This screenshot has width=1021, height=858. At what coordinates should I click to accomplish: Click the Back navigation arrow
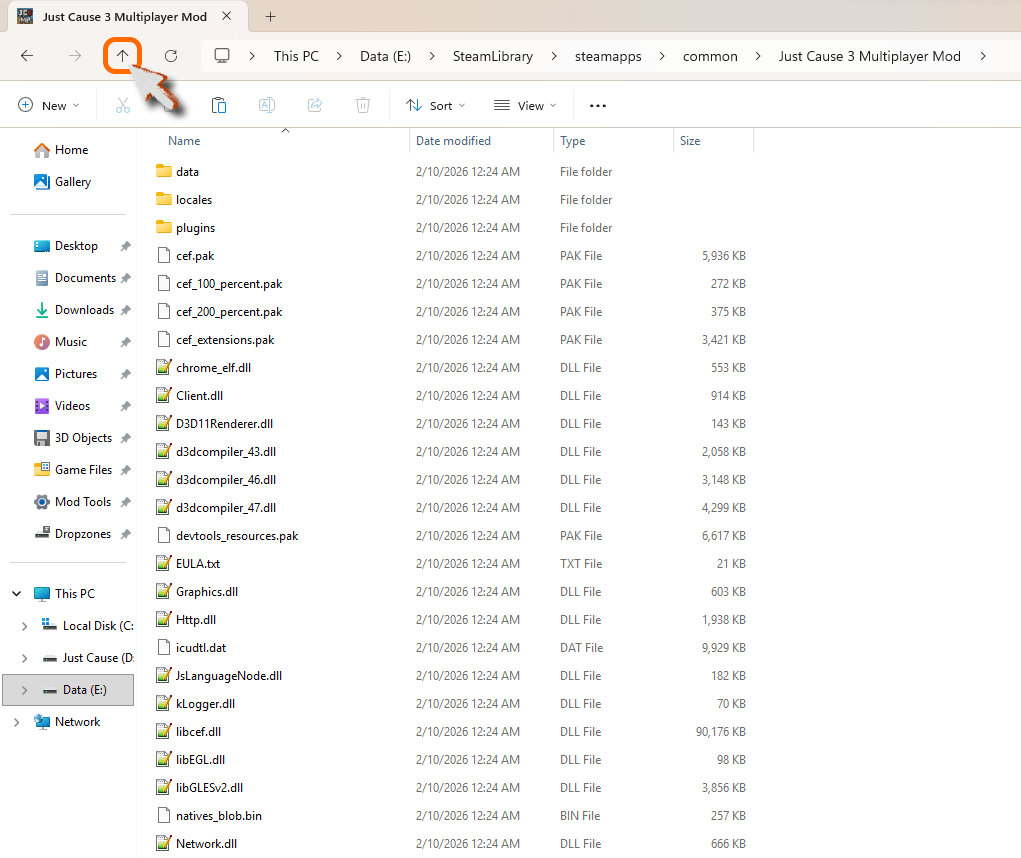pos(27,56)
